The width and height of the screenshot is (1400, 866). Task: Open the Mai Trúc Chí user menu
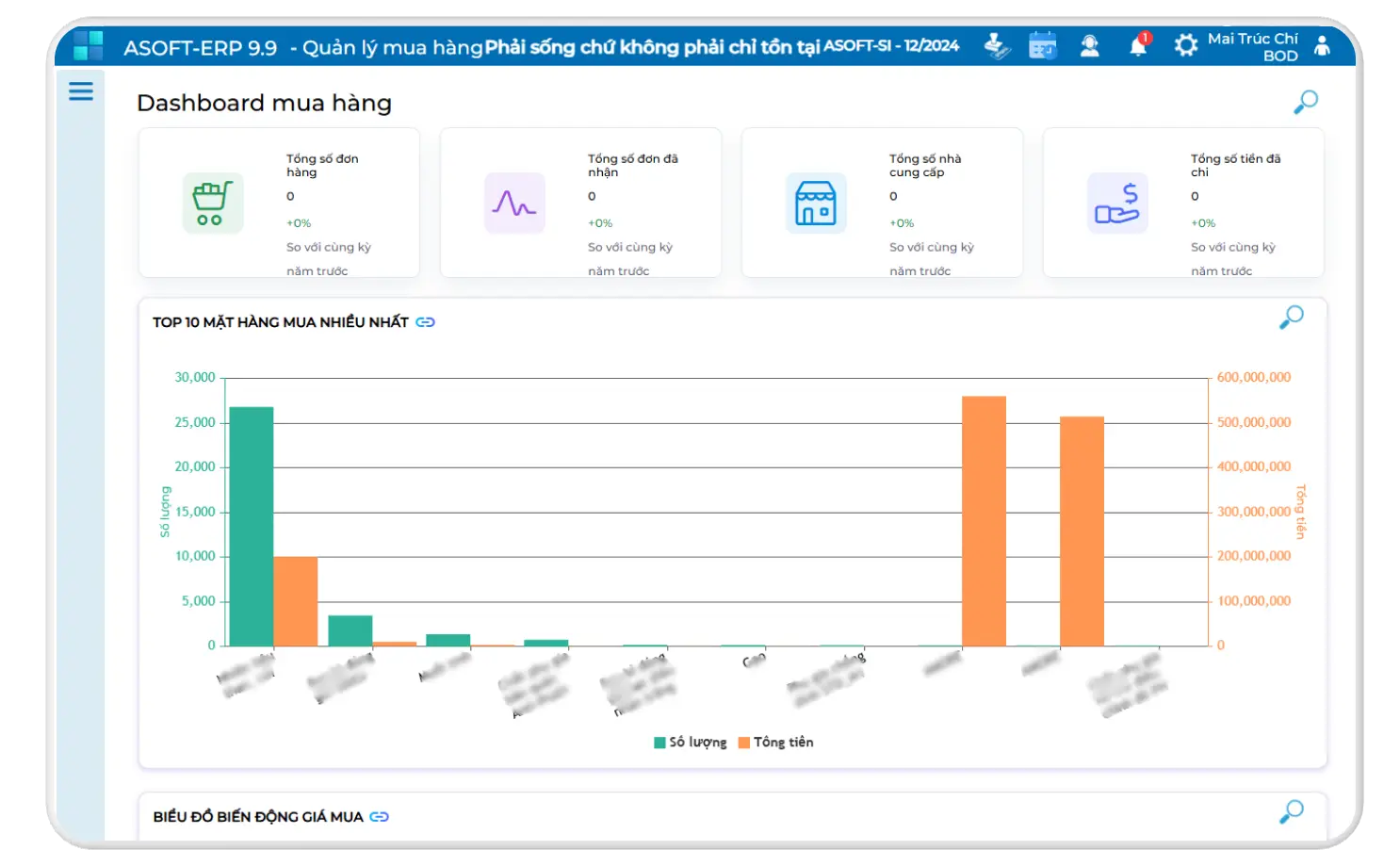1252,46
